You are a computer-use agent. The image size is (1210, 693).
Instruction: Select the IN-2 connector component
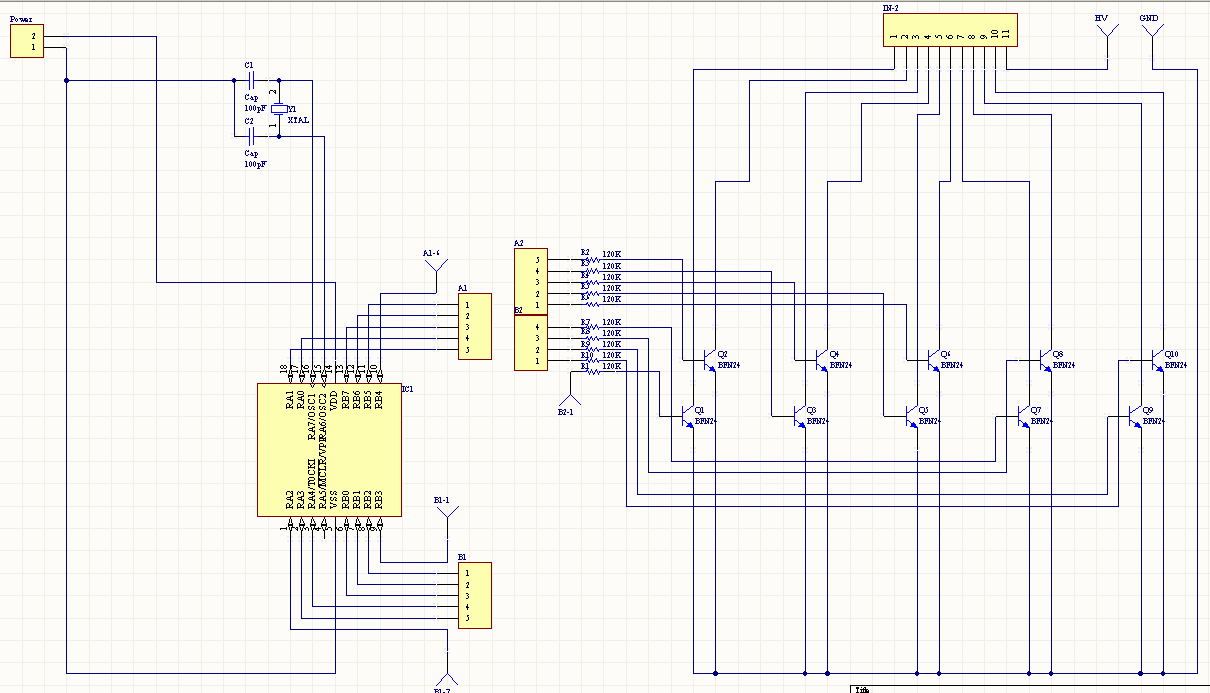(x=950, y=29)
